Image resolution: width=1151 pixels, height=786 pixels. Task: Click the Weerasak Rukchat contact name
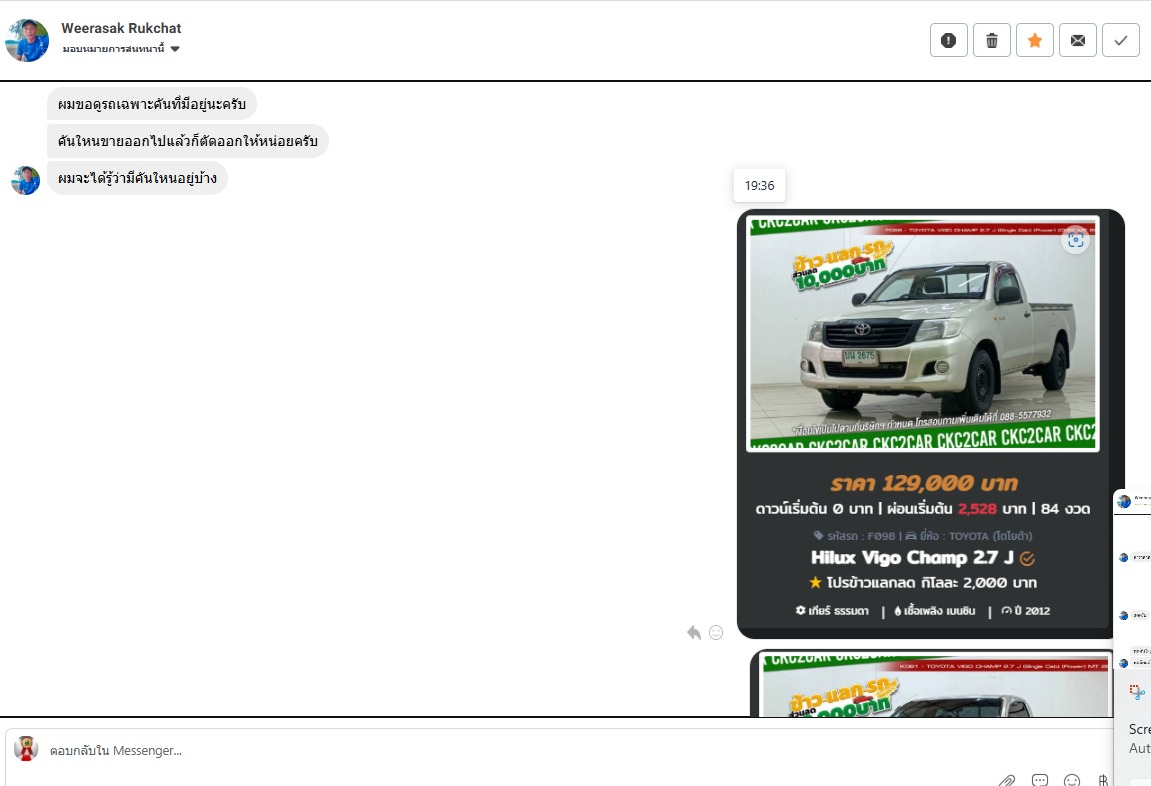point(121,28)
